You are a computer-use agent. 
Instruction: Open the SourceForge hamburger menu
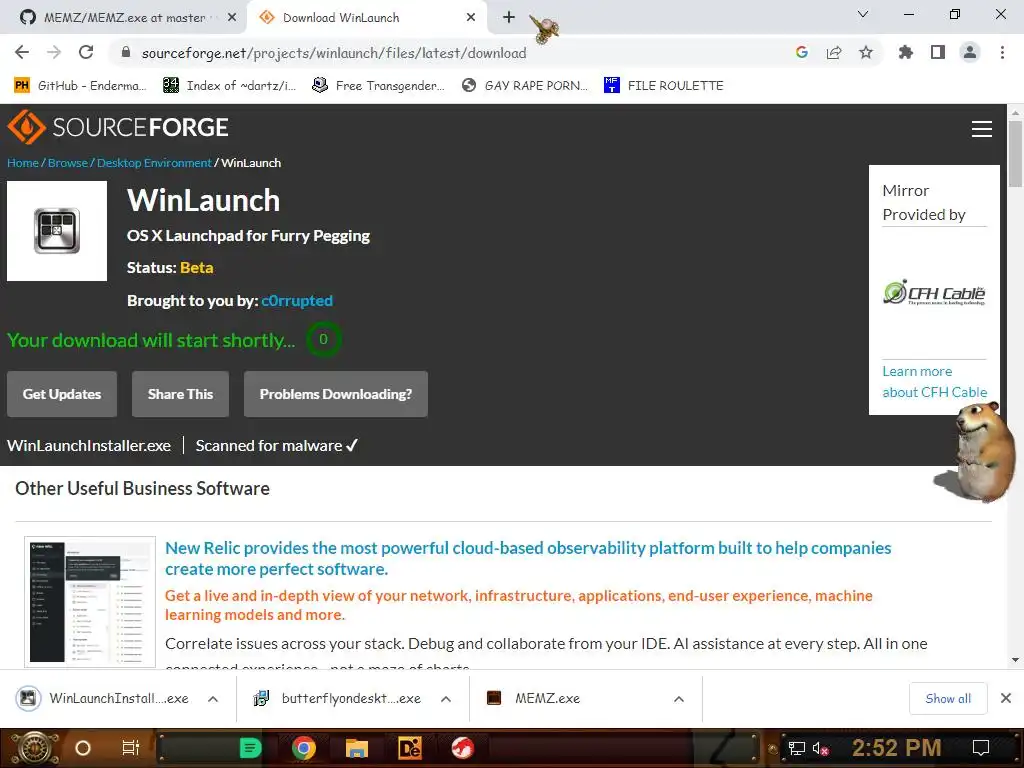click(982, 129)
